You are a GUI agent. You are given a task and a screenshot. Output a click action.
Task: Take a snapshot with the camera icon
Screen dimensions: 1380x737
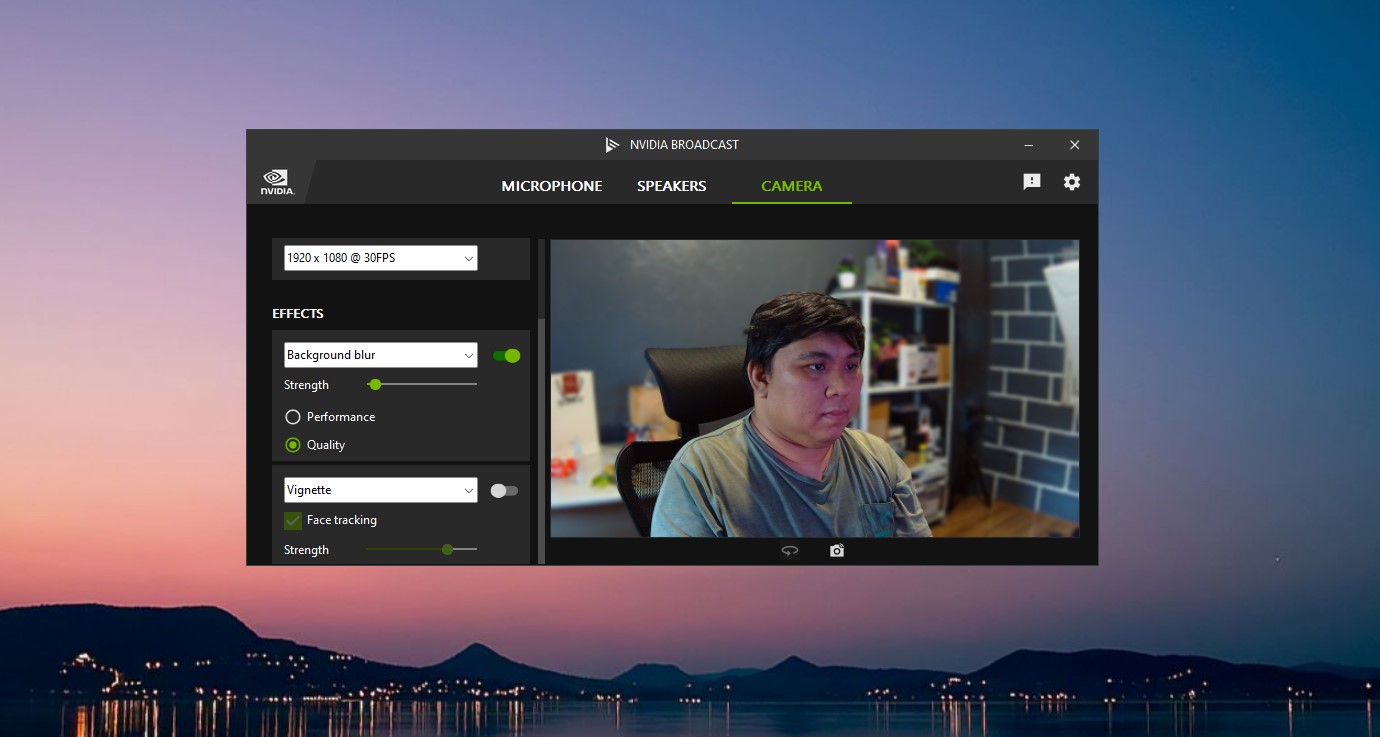[837, 551]
